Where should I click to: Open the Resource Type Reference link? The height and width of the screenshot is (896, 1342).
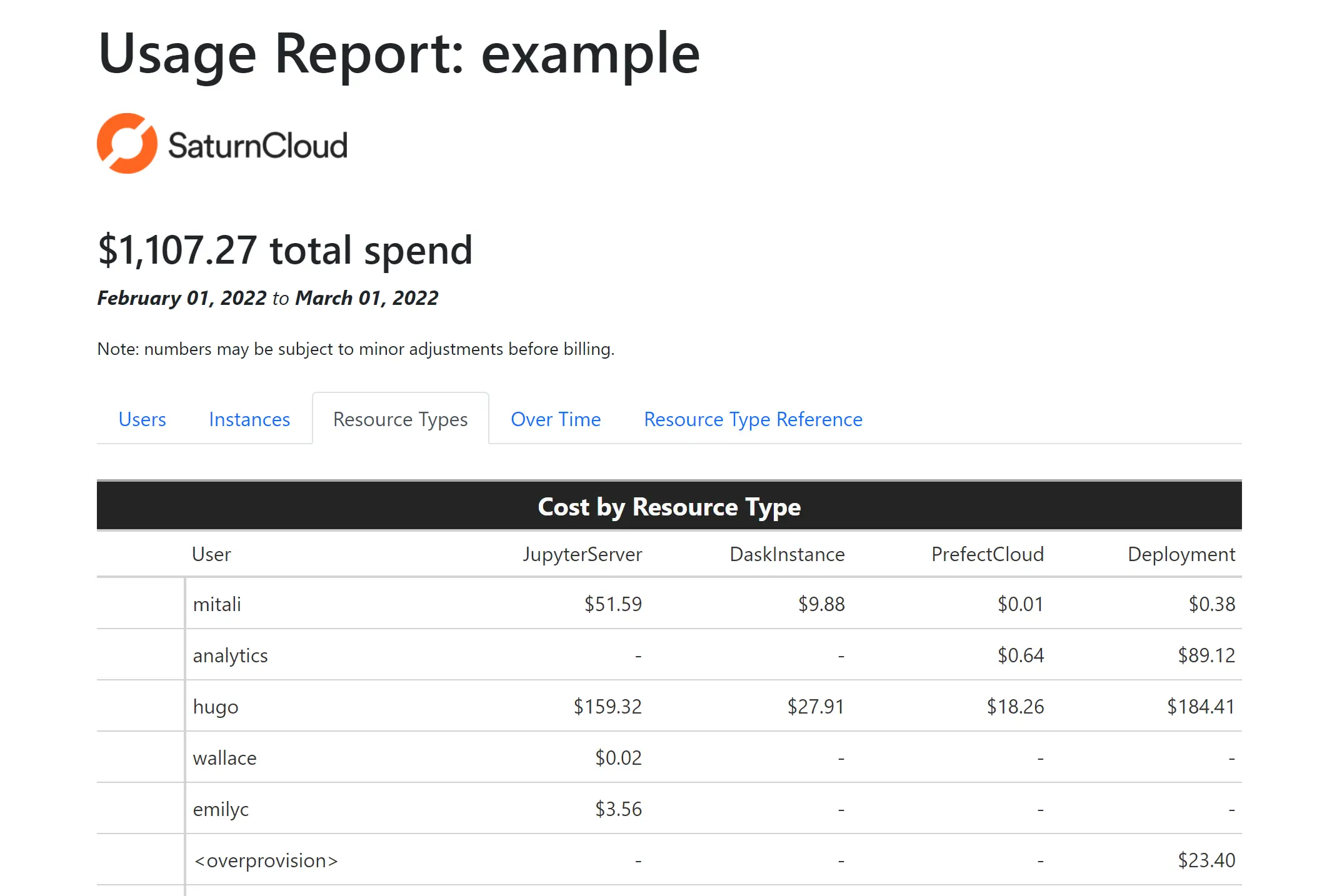click(x=753, y=419)
